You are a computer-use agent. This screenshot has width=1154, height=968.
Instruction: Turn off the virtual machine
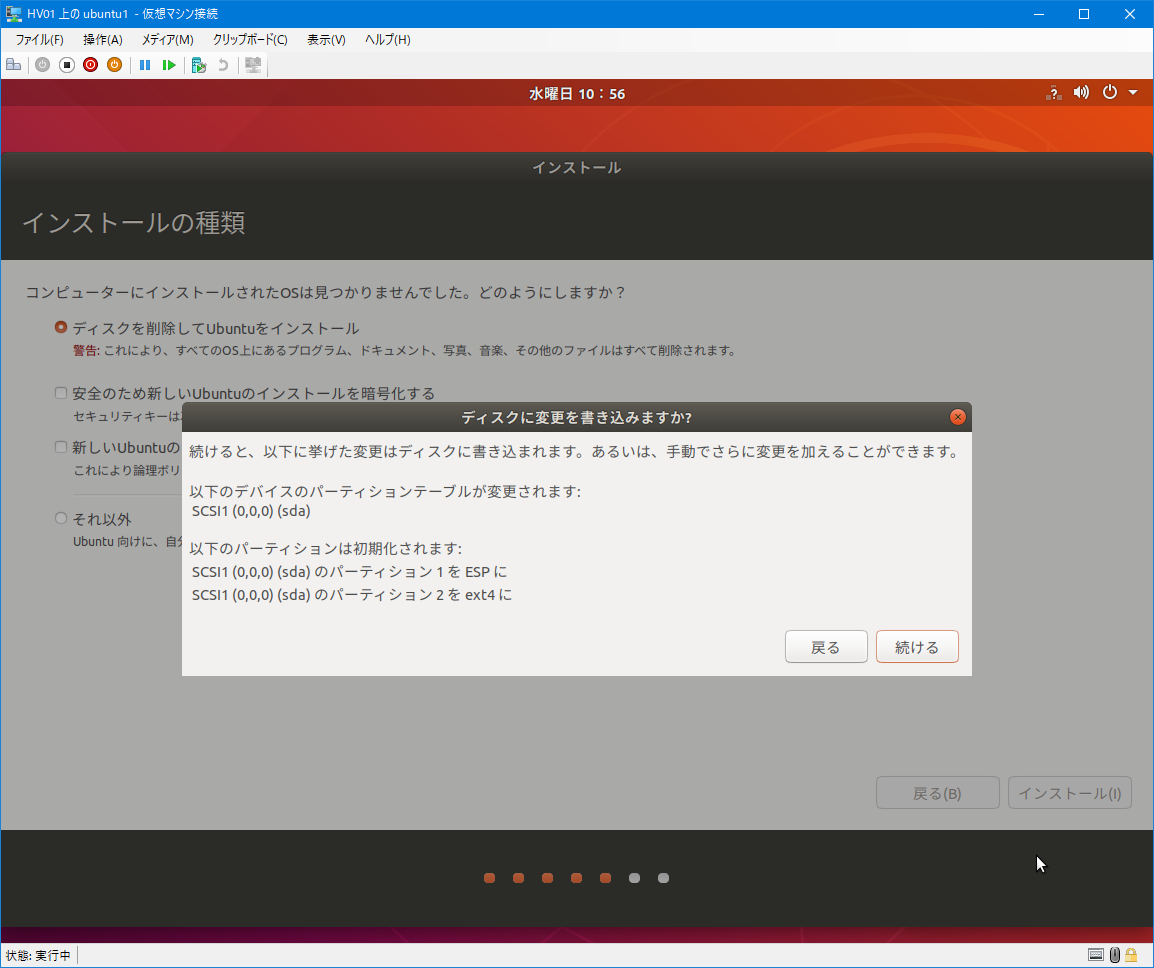click(66, 64)
